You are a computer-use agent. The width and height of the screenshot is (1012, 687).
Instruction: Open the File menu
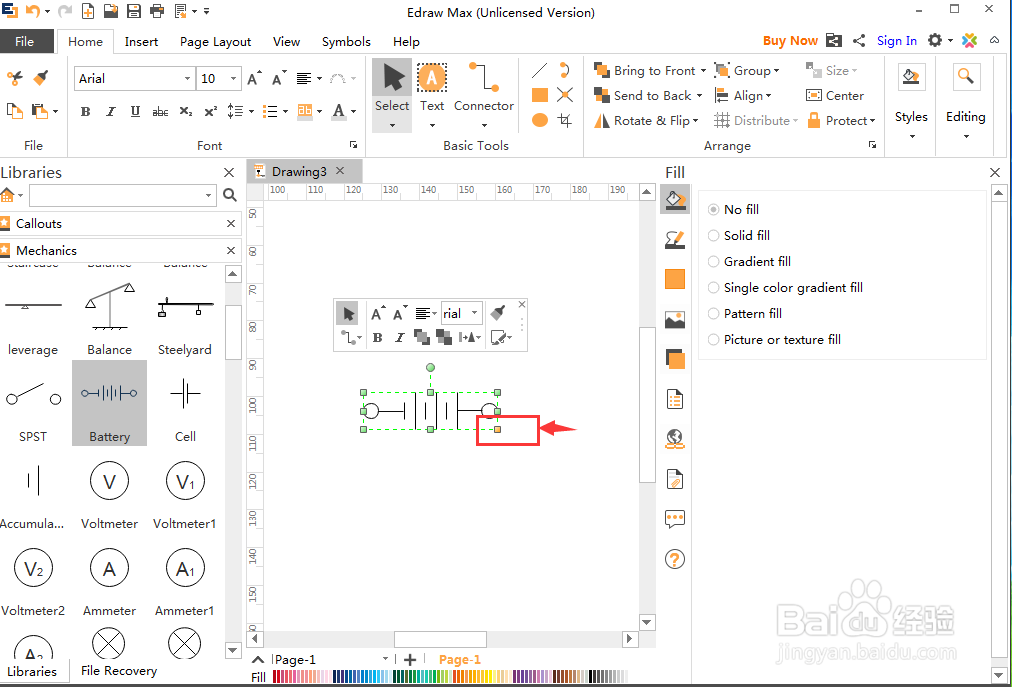click(25, 41)
